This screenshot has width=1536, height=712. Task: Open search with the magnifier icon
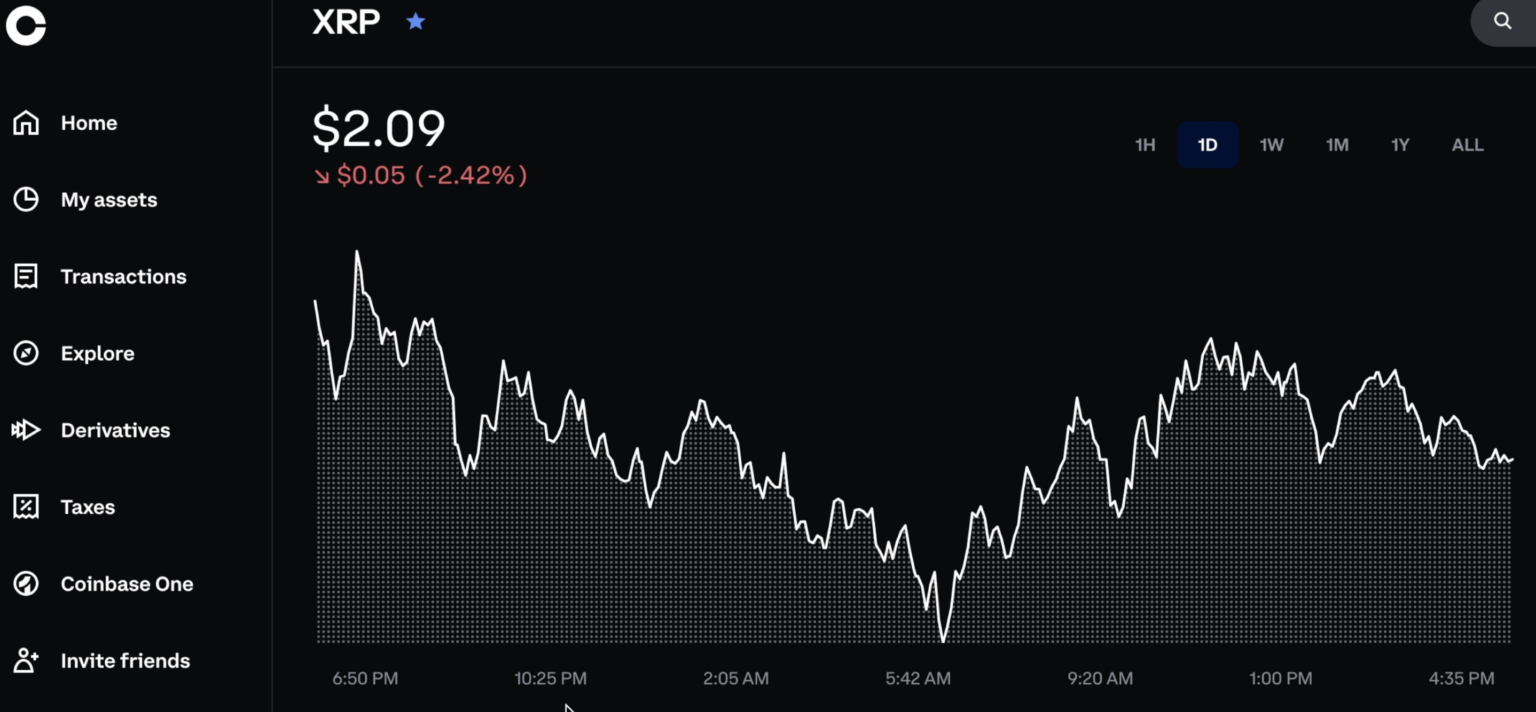(1502, 21)
